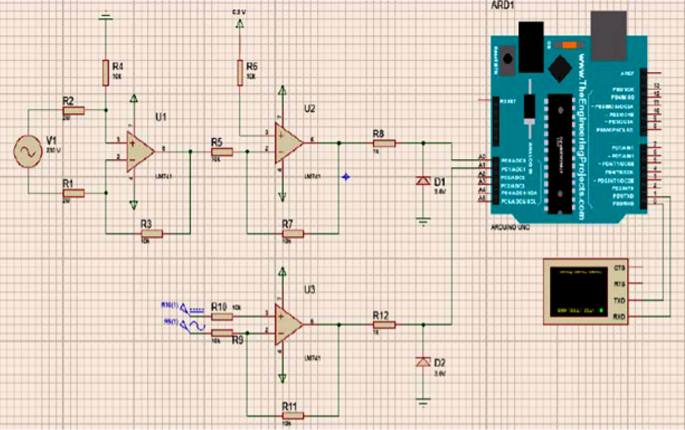Select feedback resistor R11 below U3
Screen dimensions: 685x430
point(293,416)
